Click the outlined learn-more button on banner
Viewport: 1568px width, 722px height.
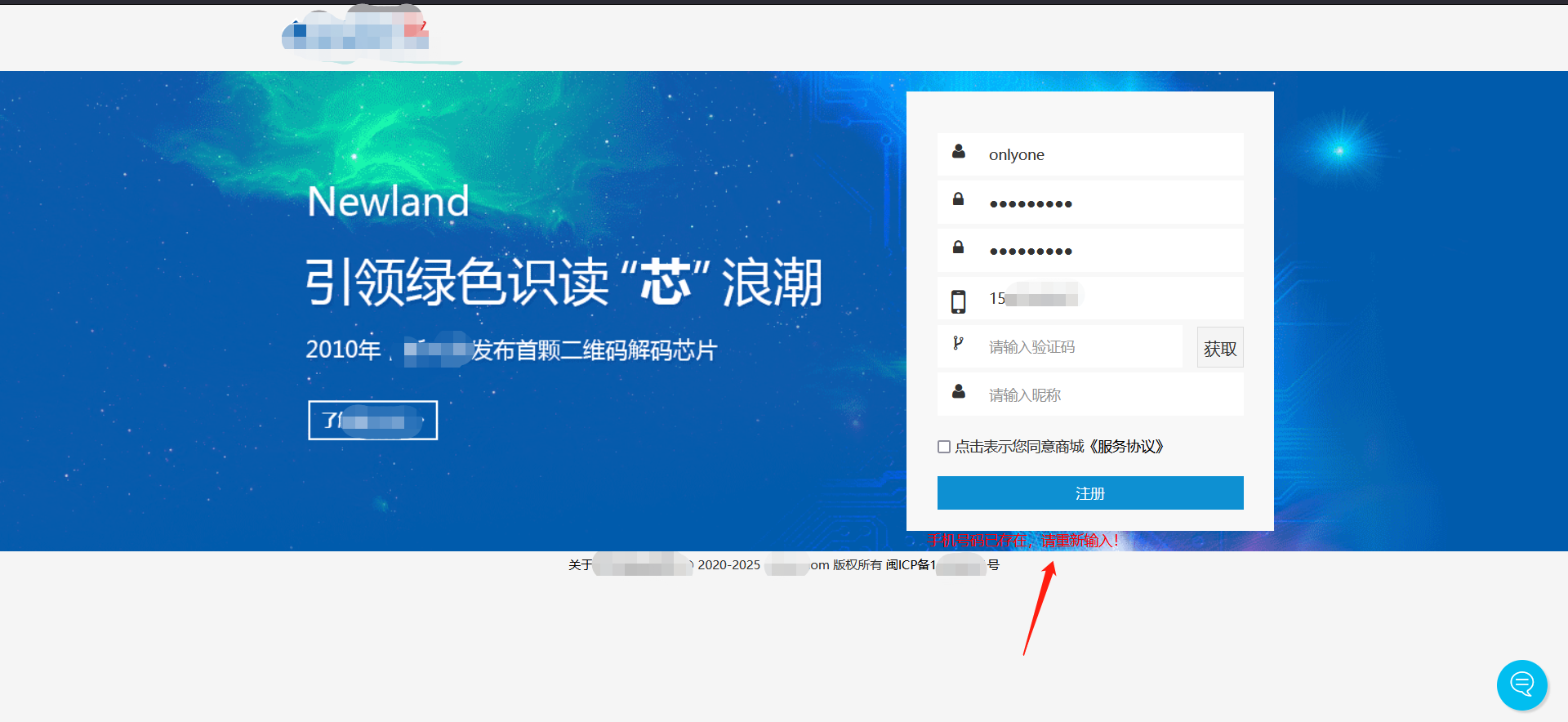[x=373, y=421]
